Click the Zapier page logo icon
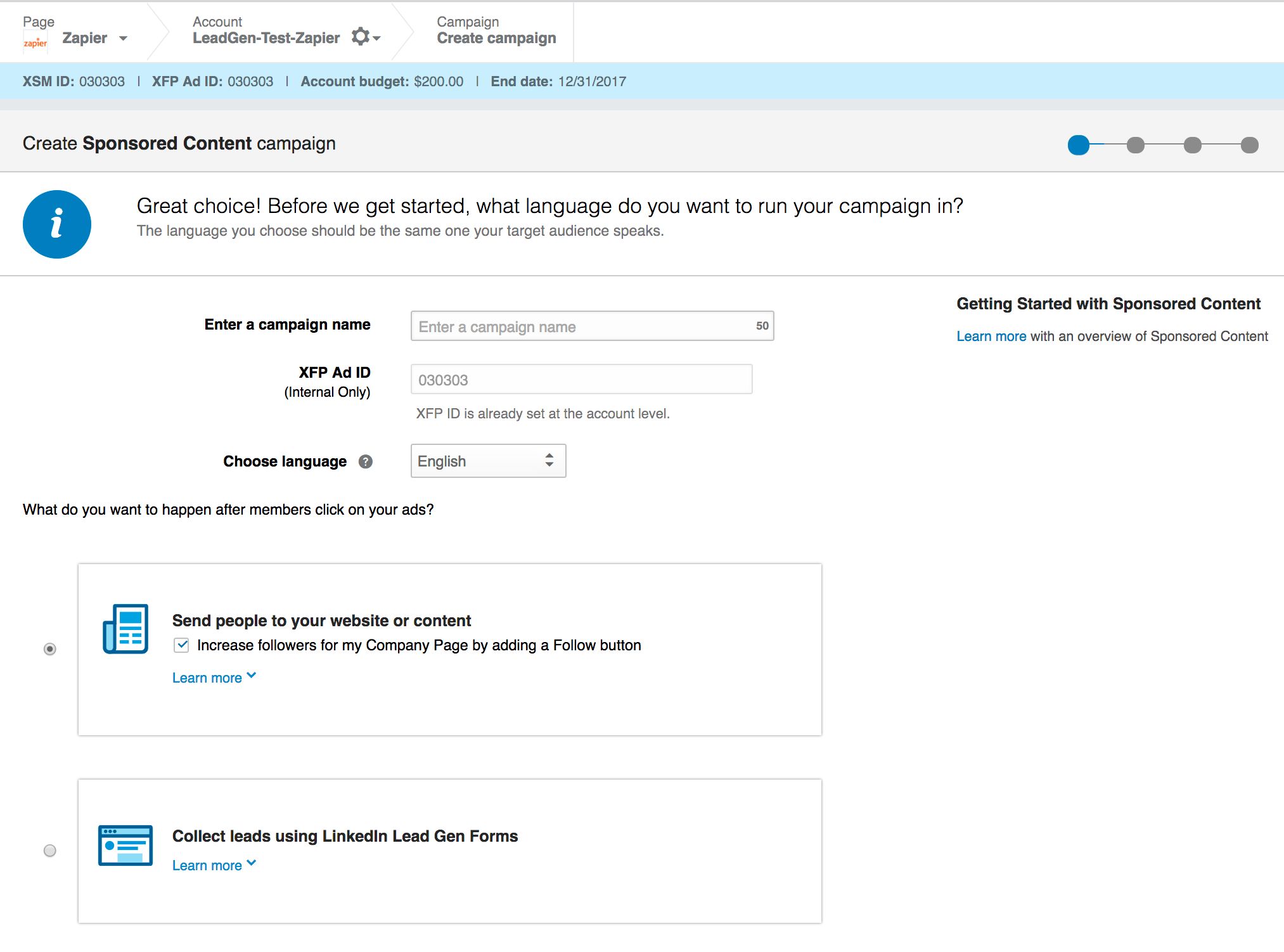This screenshot has width=1284, height=952. pyautogui.click(x=35, y=43)
